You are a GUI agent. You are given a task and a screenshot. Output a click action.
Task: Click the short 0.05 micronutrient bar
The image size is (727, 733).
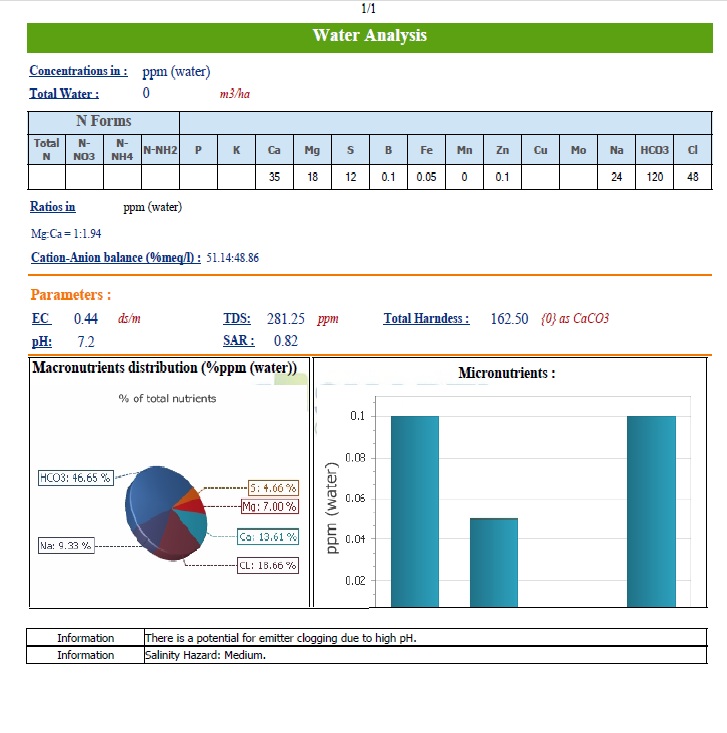[x=494, y=562]
